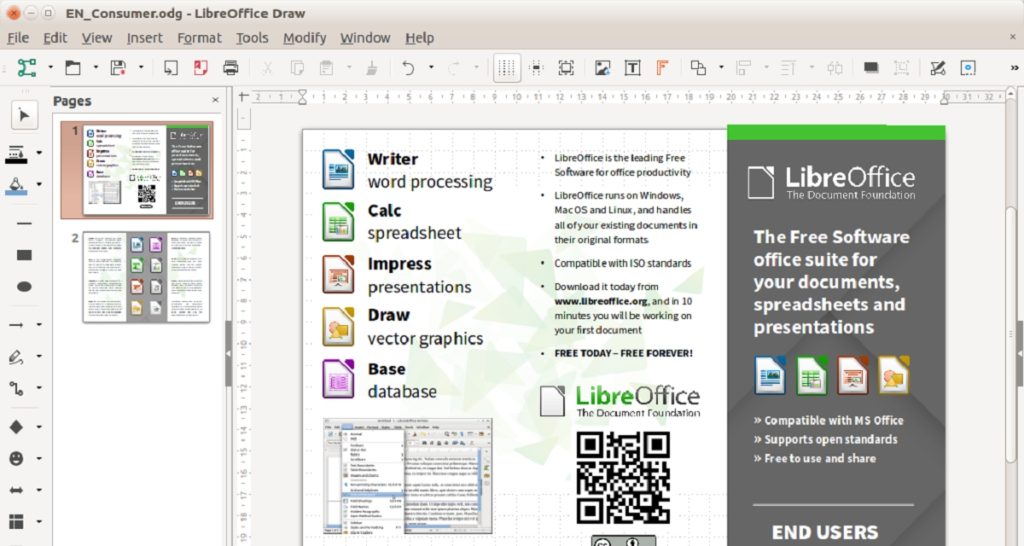Image resolution: width=1024 pixels, height=546 pixels.
Task: Click the Export as PDF icon
Action: pos(200,68)
